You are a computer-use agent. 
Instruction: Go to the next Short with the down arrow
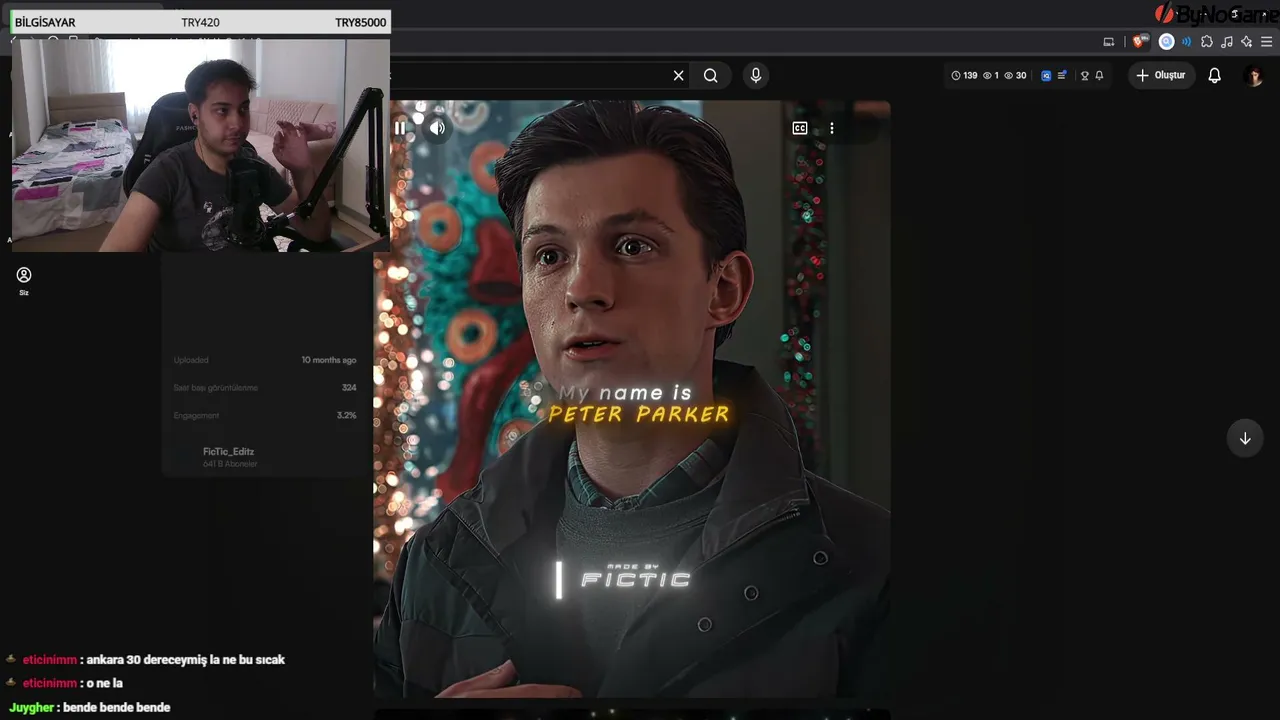pyautogui.click(x=1245, y=438)
